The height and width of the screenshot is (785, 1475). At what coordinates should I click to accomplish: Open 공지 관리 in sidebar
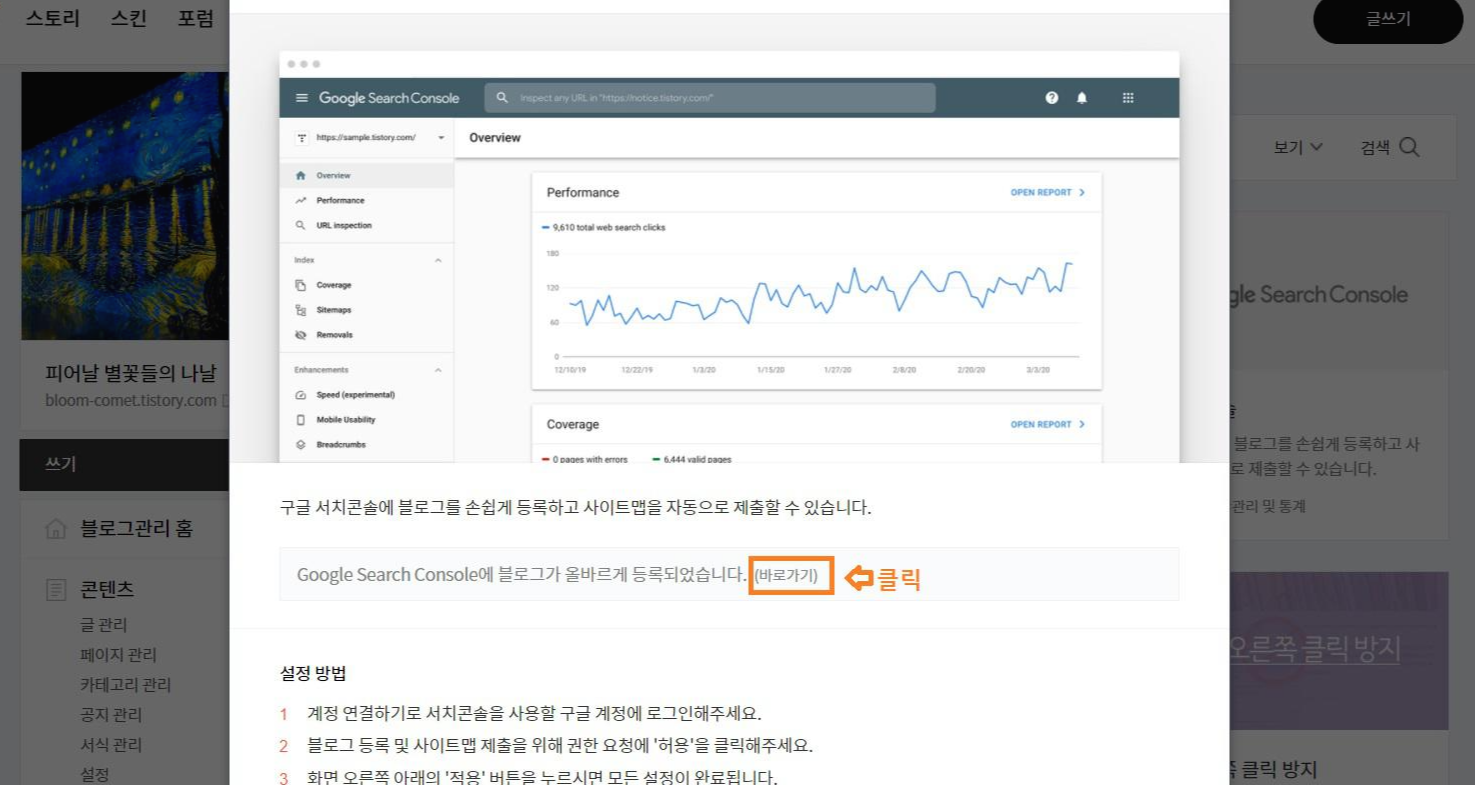pos(111,715)
